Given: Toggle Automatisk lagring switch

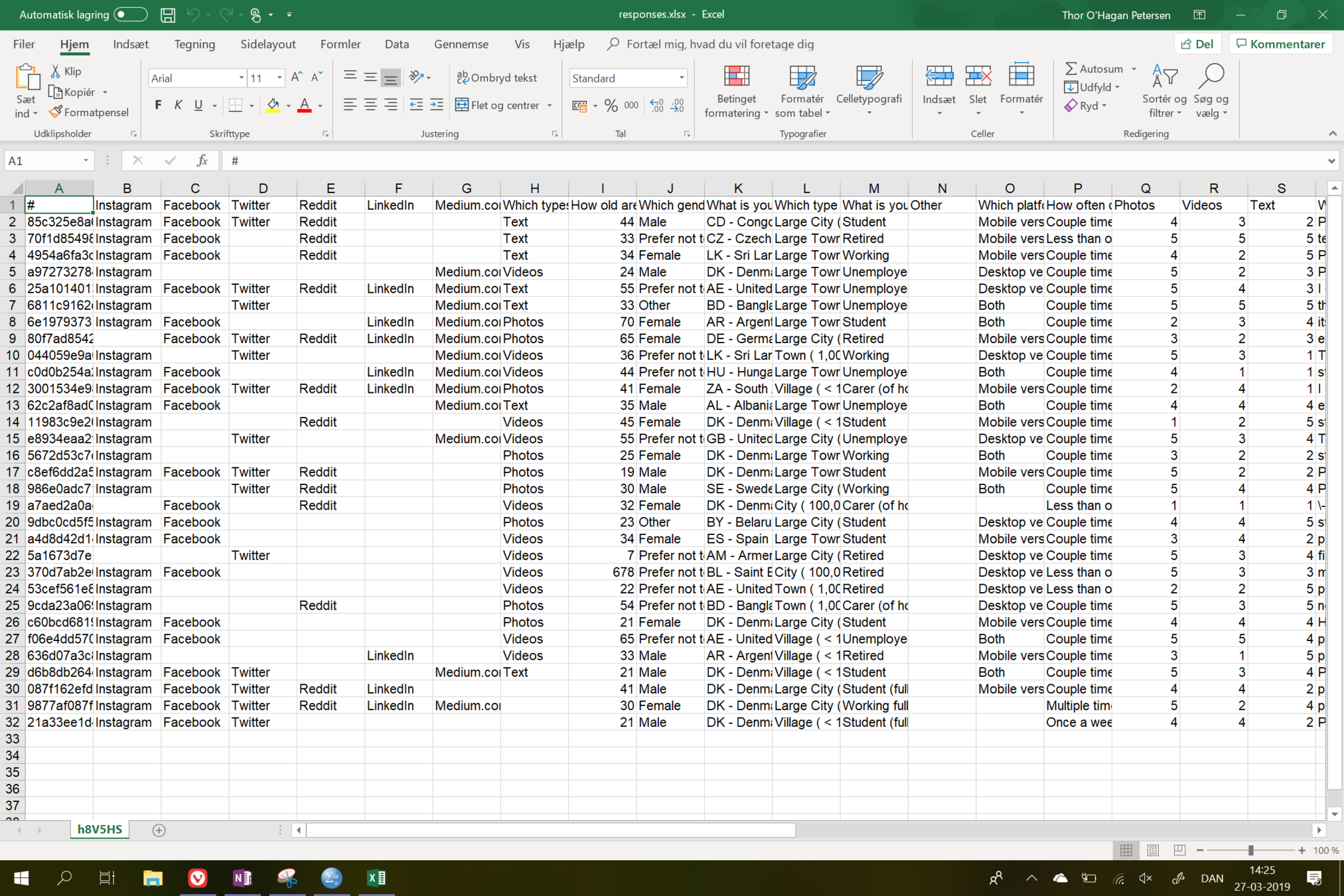Looking at the screenshot, I should click(130, 15).
